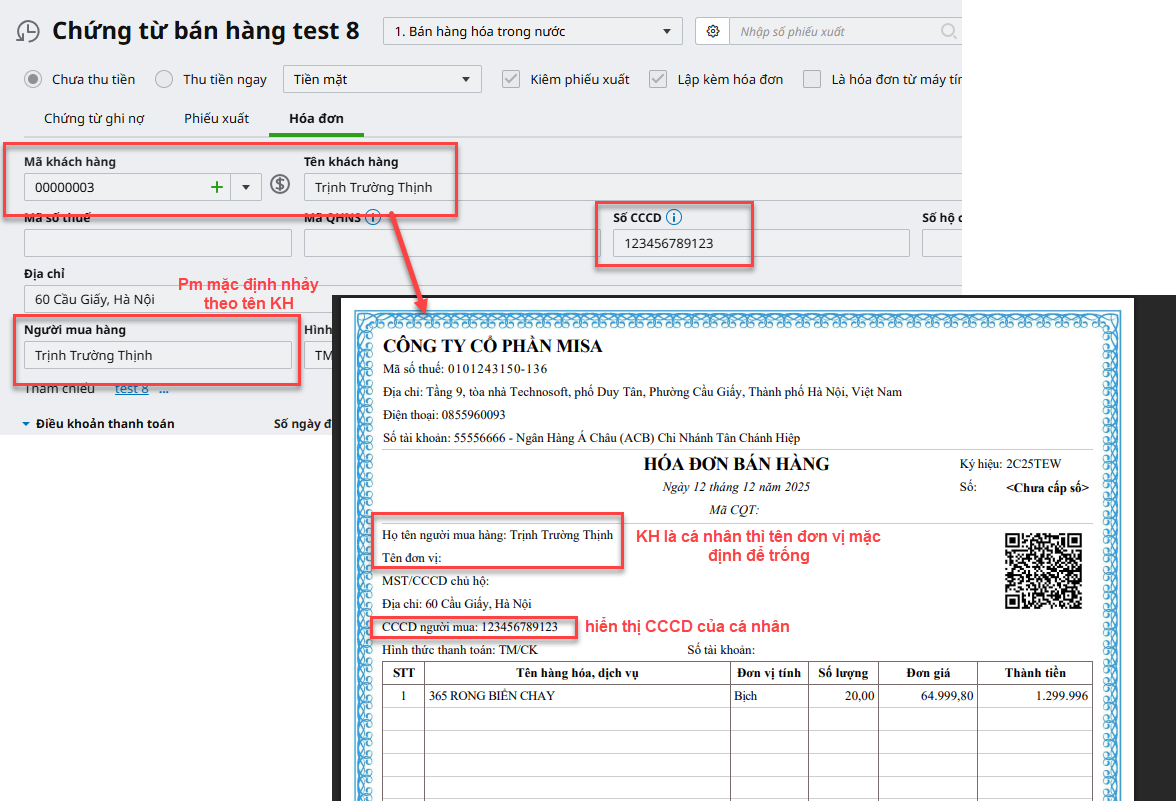Click the QR code on the invoice preview
1176x801 pixels.
point(1043,570)
